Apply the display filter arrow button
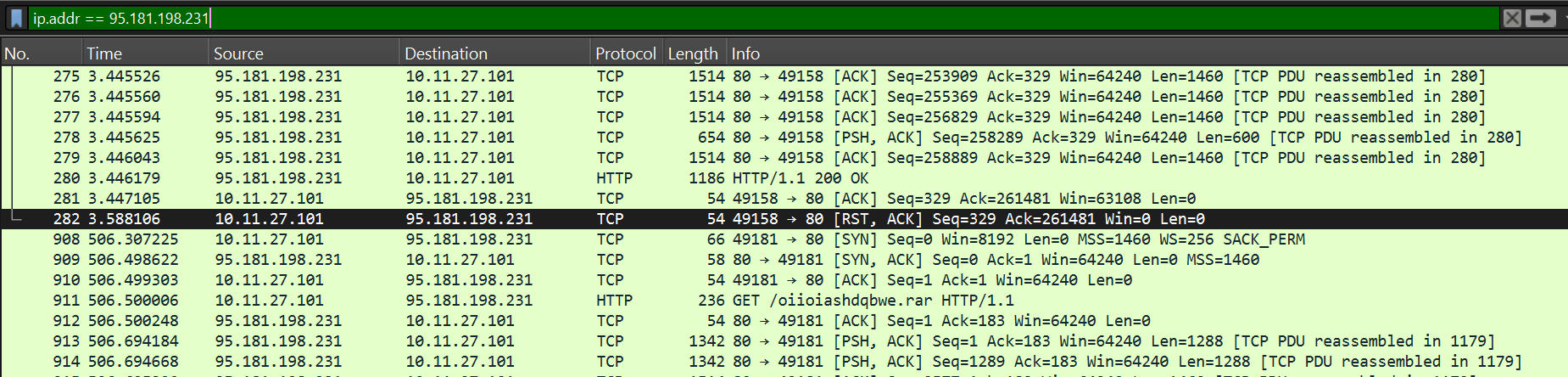The height and width of the screenshot is (377, 1568). coord(1541,18)
